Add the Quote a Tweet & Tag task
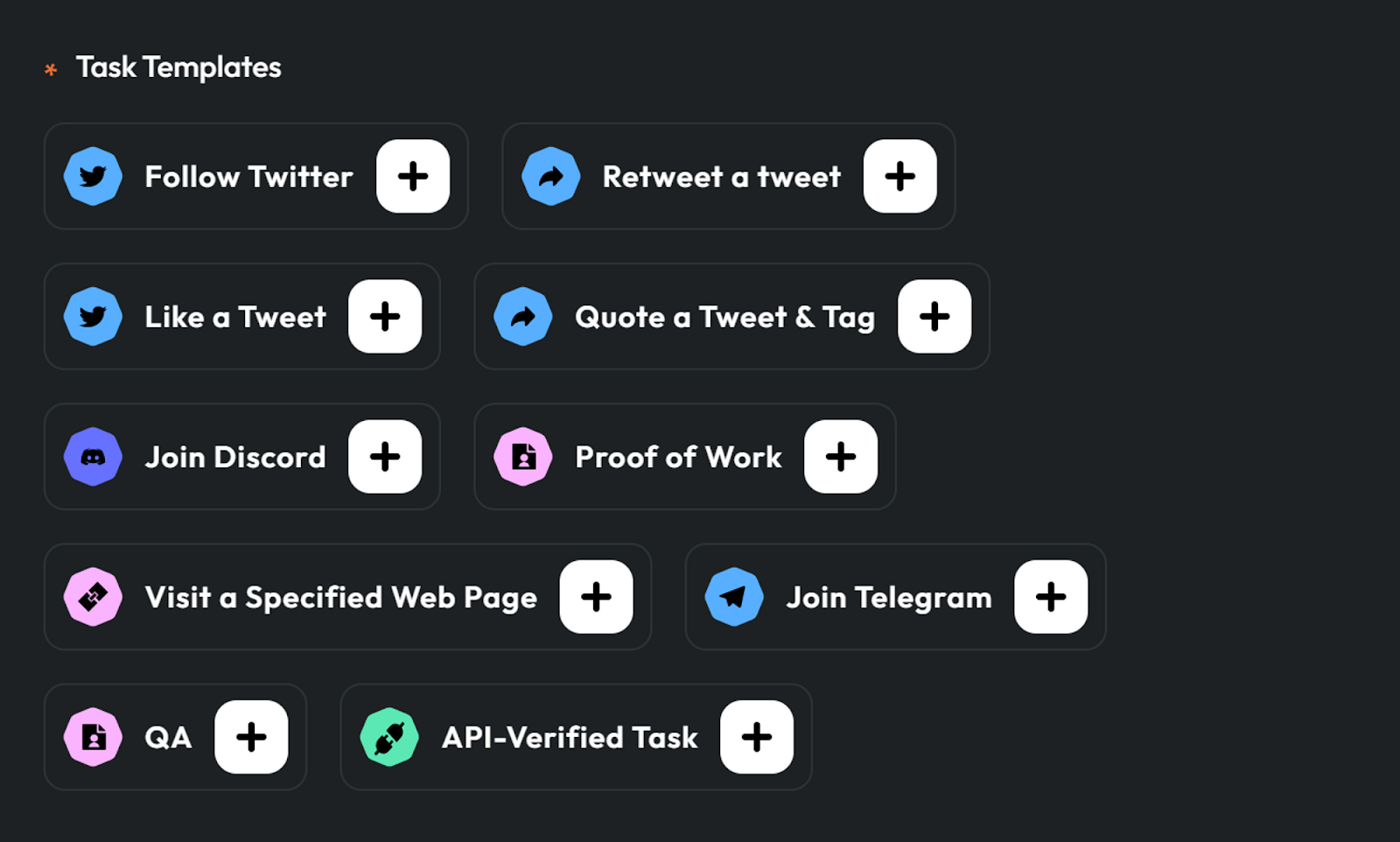This screenshot has width=1400, height=842. click(x=934, y=316)
